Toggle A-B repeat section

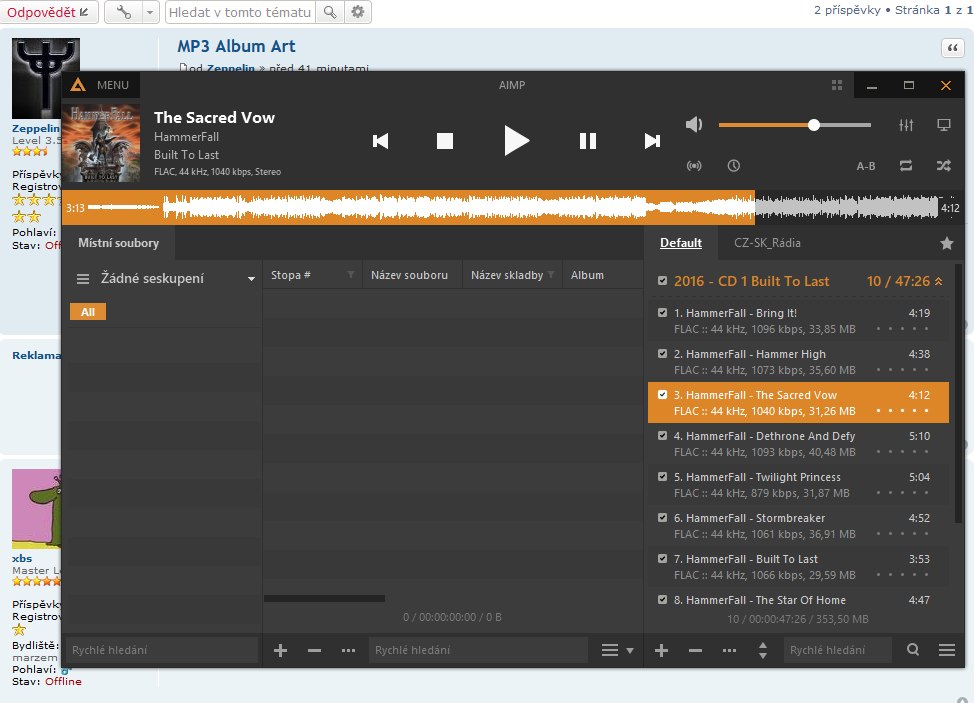coord(866,166)
